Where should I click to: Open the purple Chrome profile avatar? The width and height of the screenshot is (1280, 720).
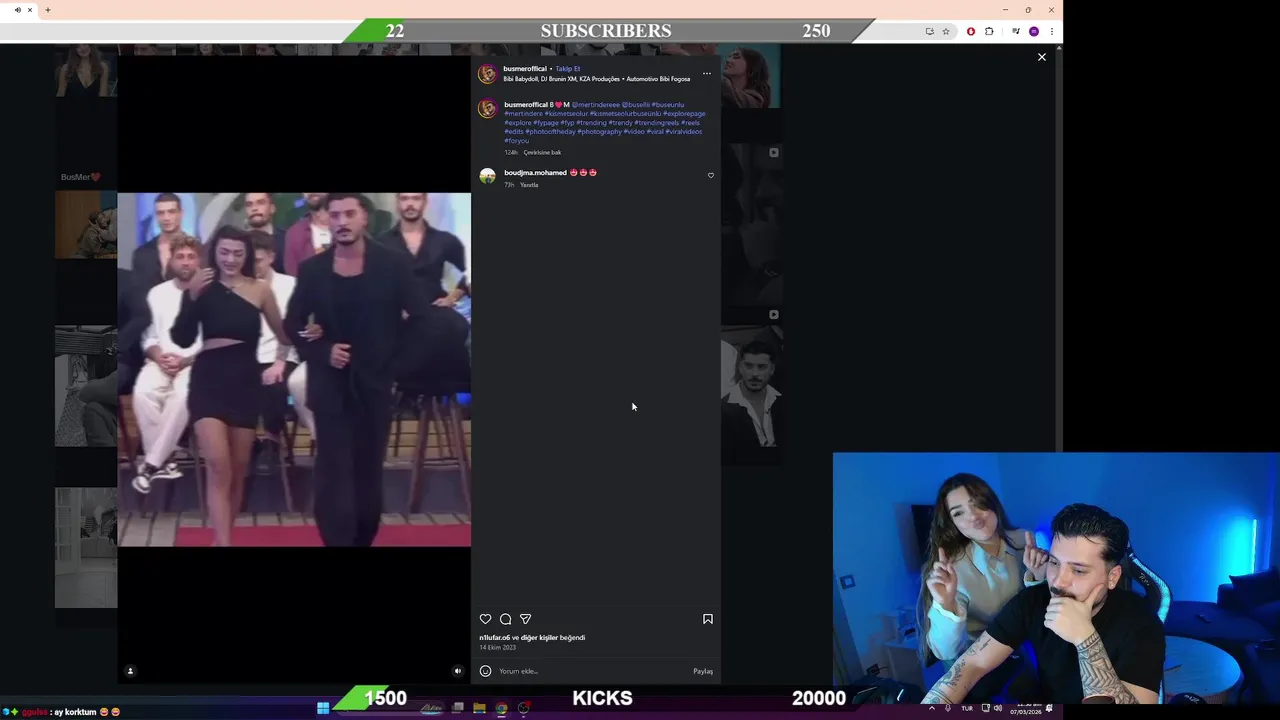pyautogui.click(x=1034, y=31)
